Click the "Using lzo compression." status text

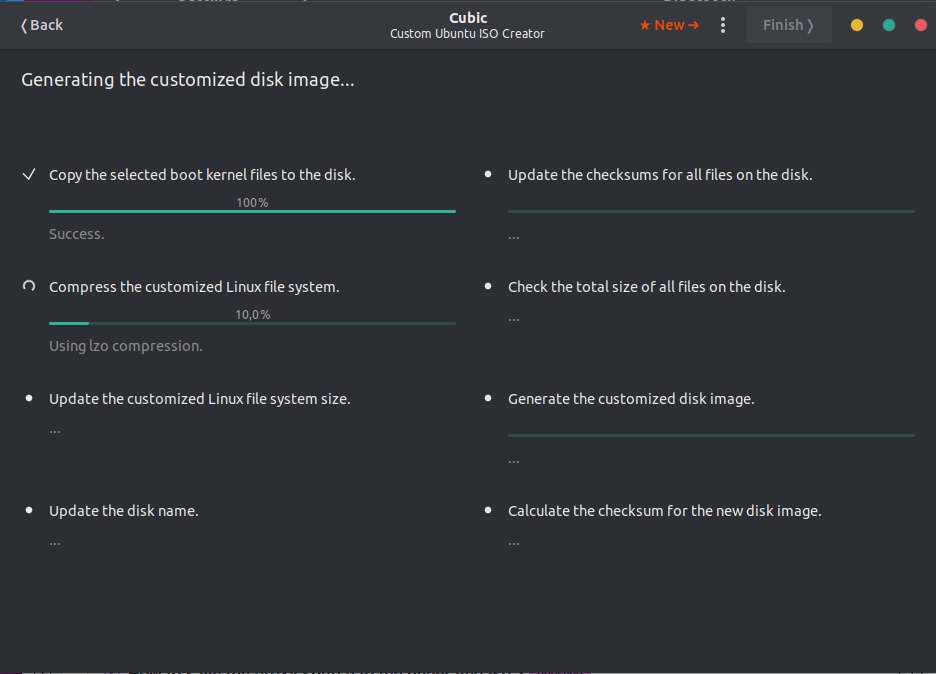pos(126,346)
